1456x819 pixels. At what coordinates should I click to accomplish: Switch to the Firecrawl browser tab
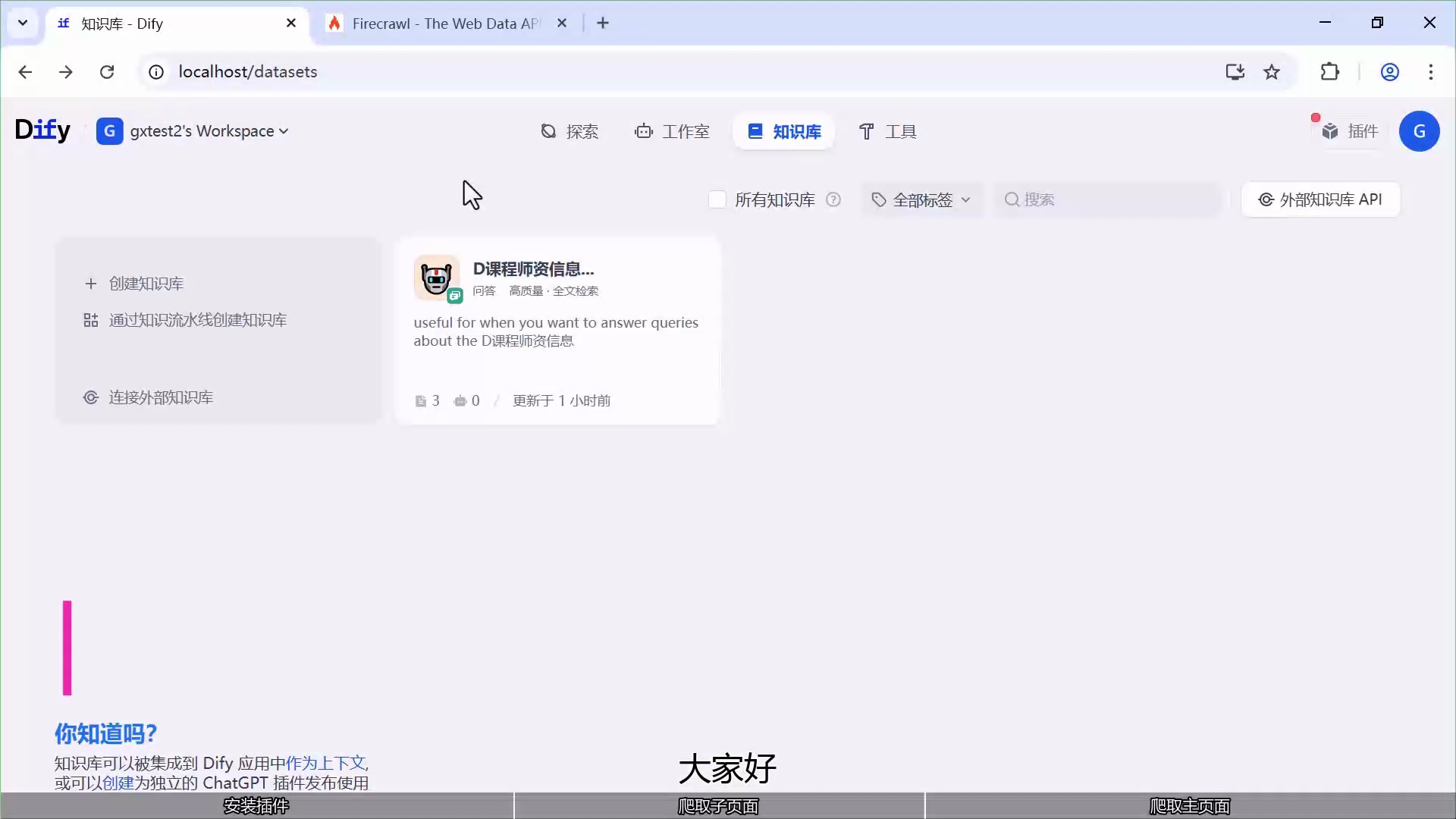pyautogui.click(x=445, y=24)
